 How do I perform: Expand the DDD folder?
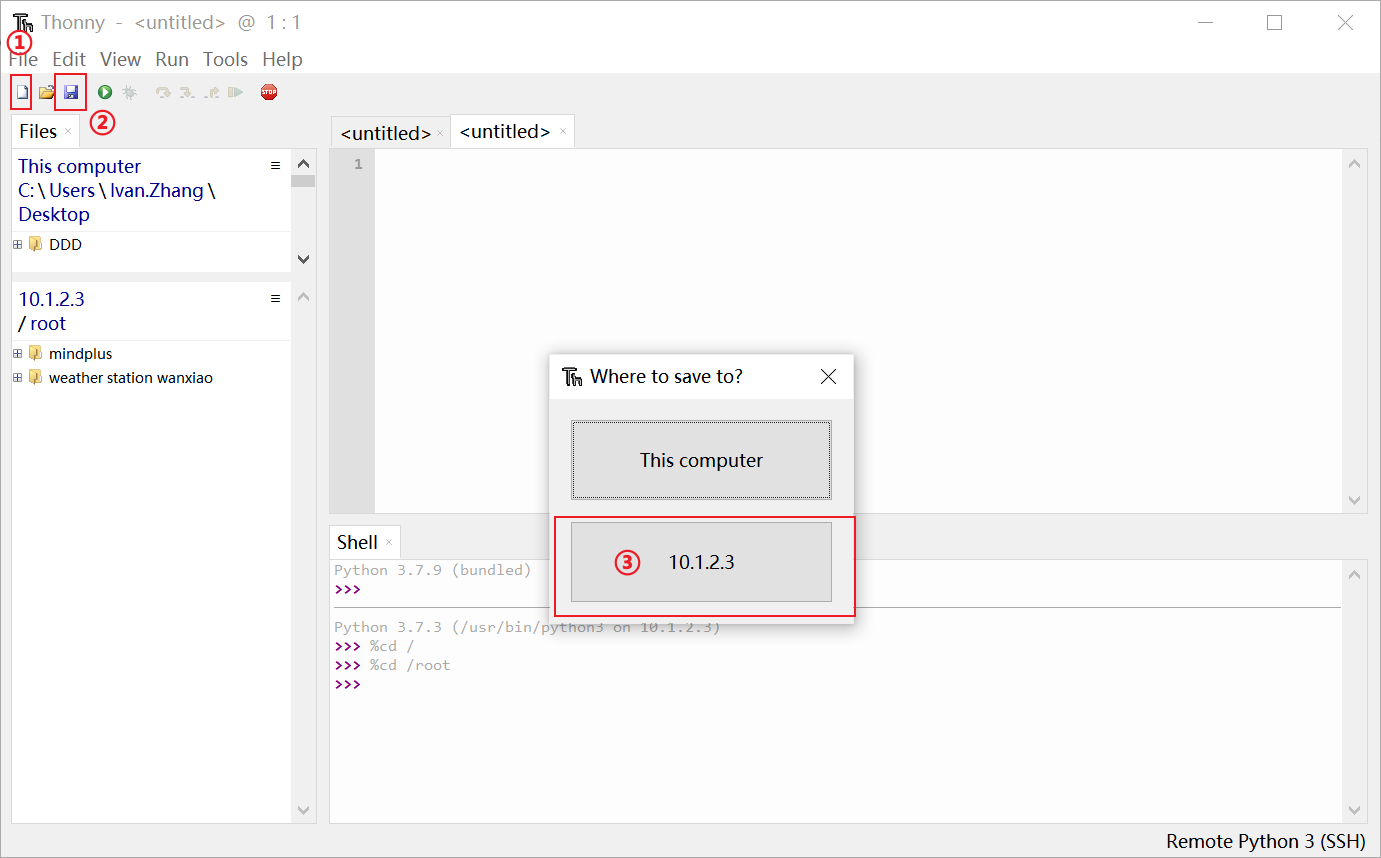(x=16, y=243)
